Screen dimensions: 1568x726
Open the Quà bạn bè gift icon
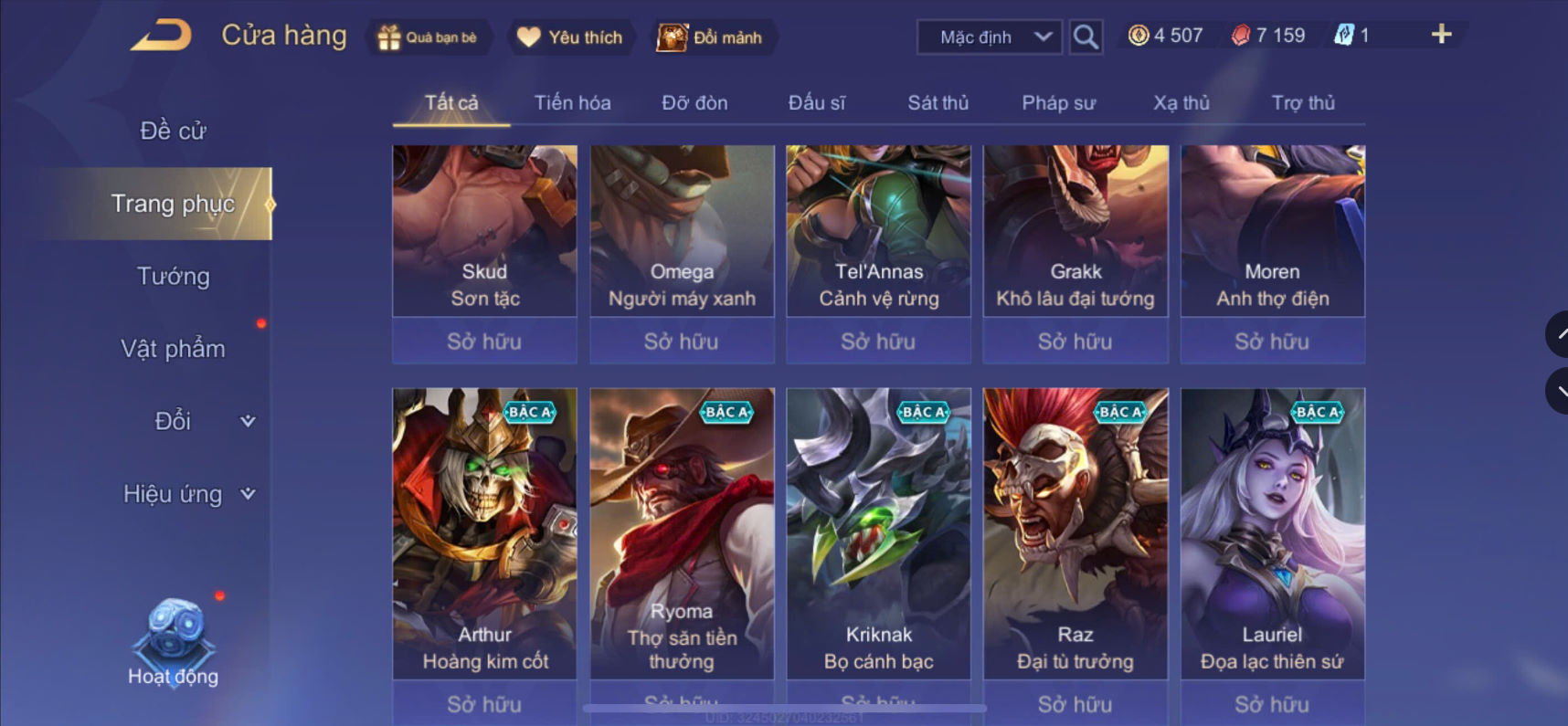[389, 37]
